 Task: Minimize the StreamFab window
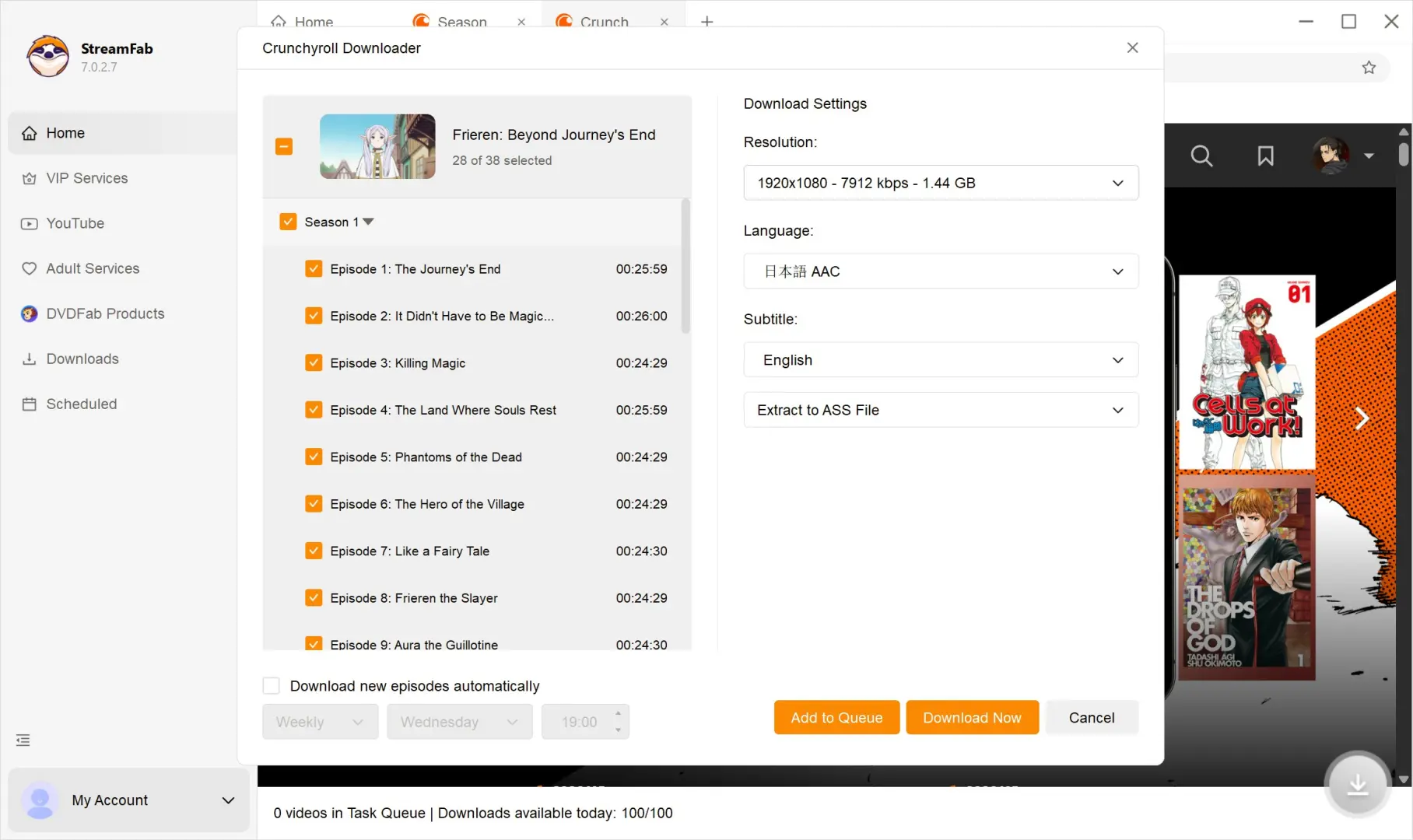click(x=1306, y=21)
